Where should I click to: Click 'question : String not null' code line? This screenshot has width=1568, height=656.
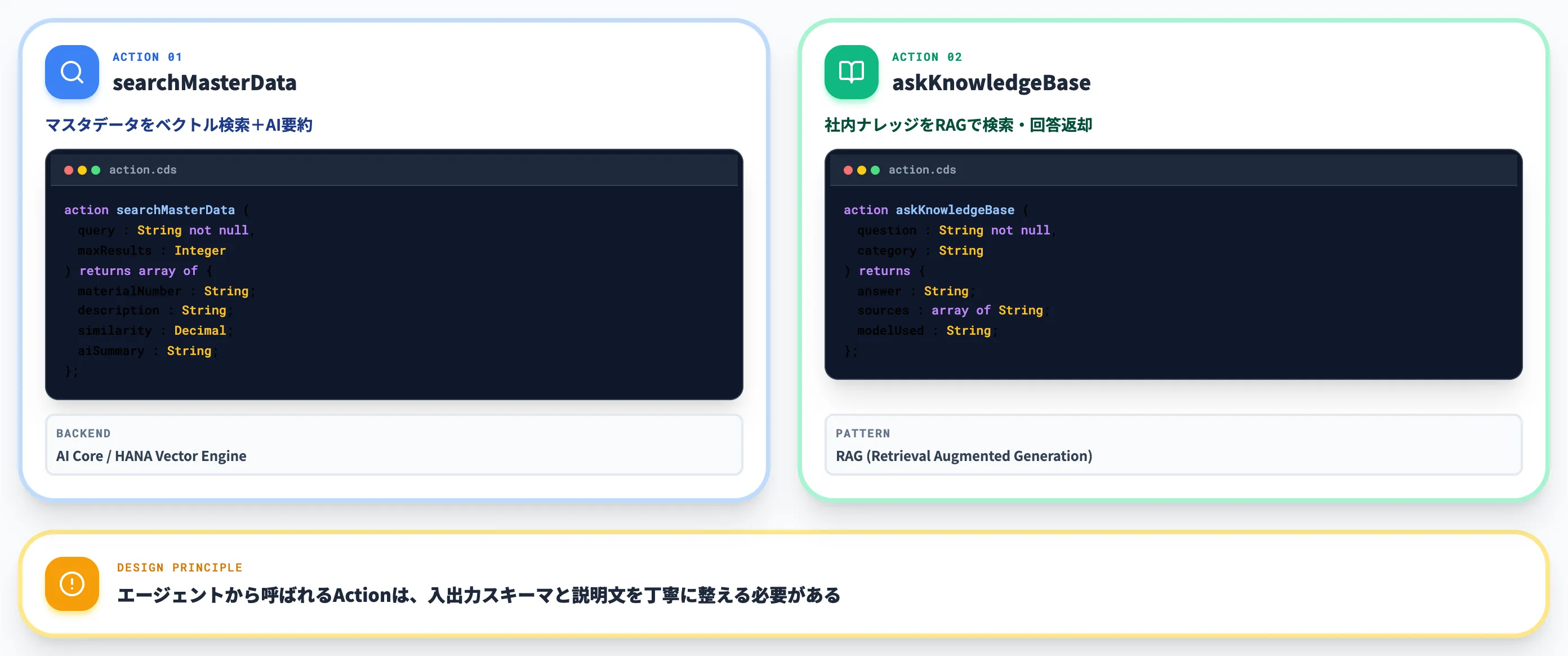(956, 231)
